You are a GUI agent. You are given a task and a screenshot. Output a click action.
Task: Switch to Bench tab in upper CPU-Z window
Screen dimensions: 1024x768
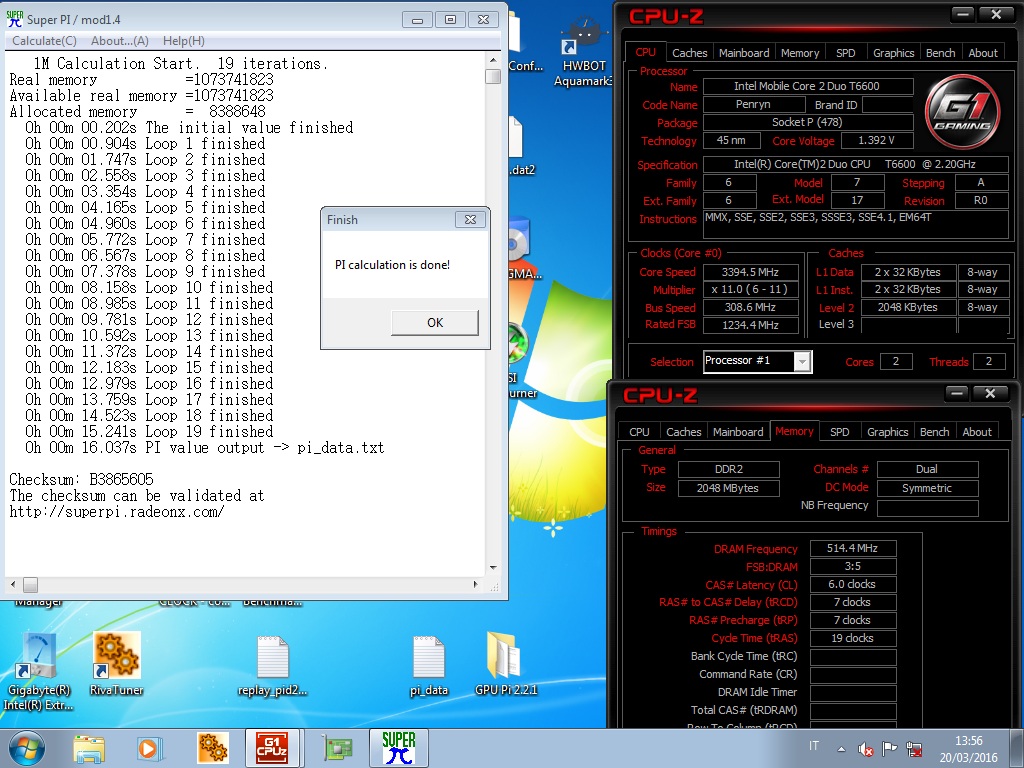[x=940, y=53]
